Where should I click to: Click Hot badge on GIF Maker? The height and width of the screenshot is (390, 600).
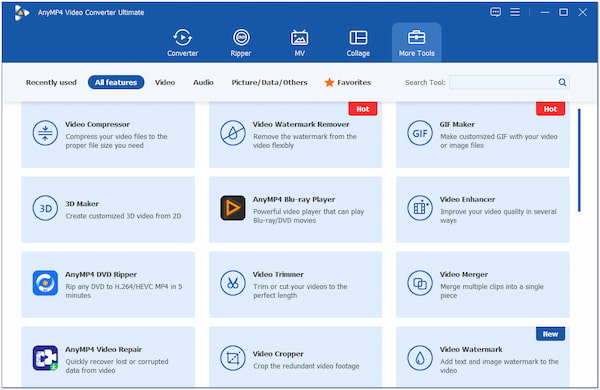[x=550, y=109]
